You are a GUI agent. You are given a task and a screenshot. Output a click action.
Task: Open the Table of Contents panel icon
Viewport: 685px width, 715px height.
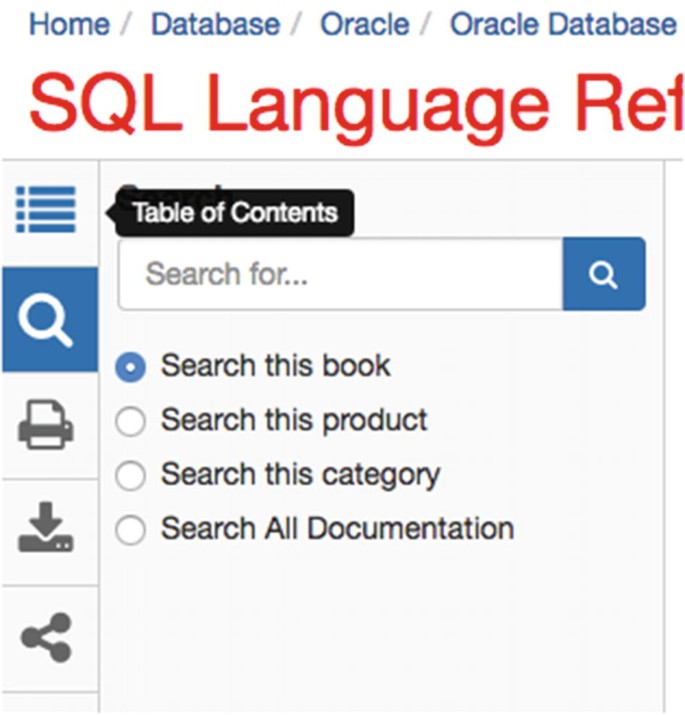point(46,211)
